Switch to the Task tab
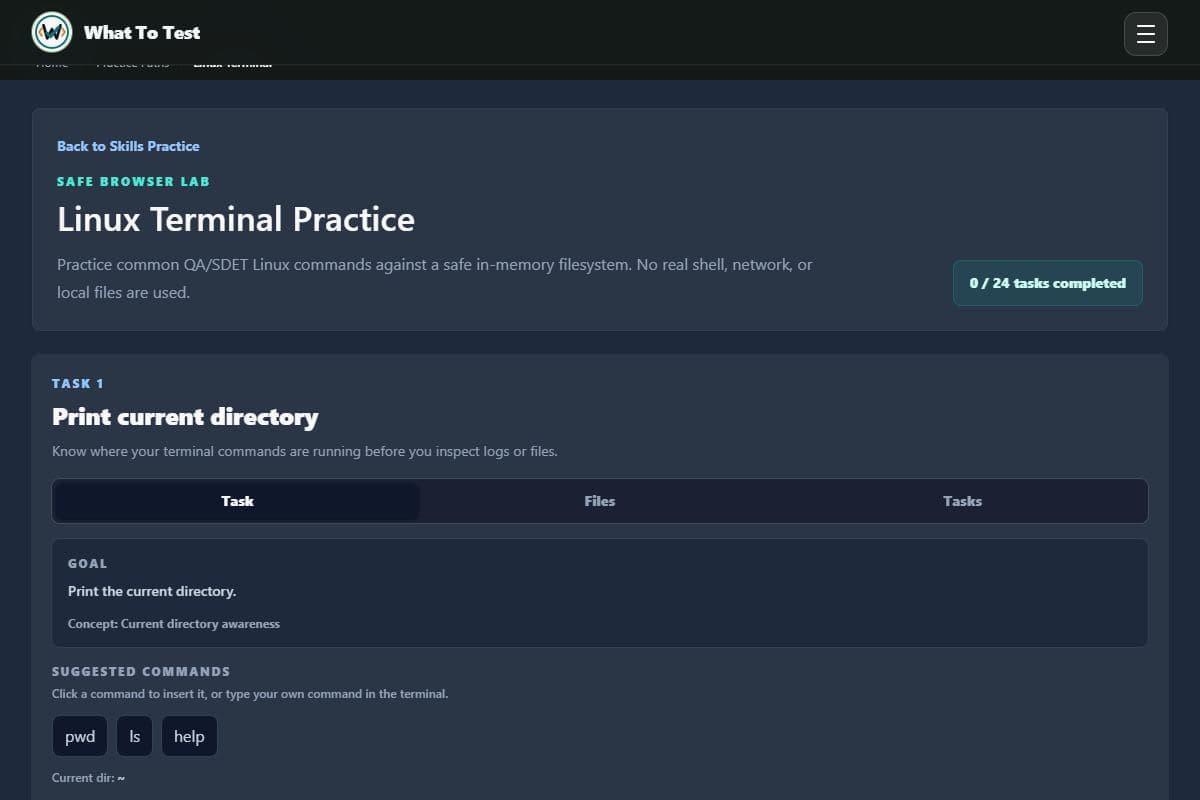Viewport: 1200px width, 800px height. (237, 501)
